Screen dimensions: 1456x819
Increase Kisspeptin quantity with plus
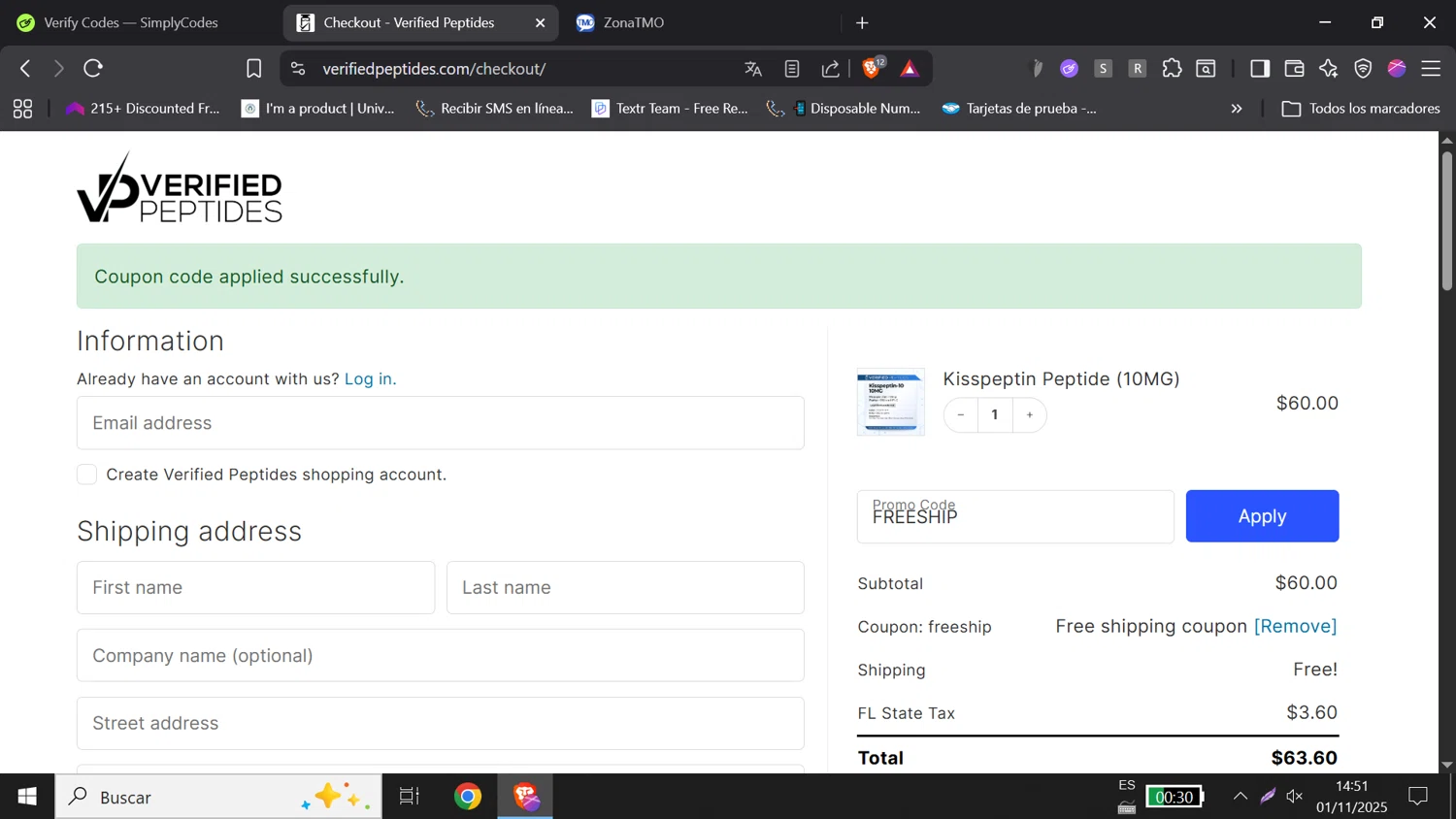coord(1029,415)
